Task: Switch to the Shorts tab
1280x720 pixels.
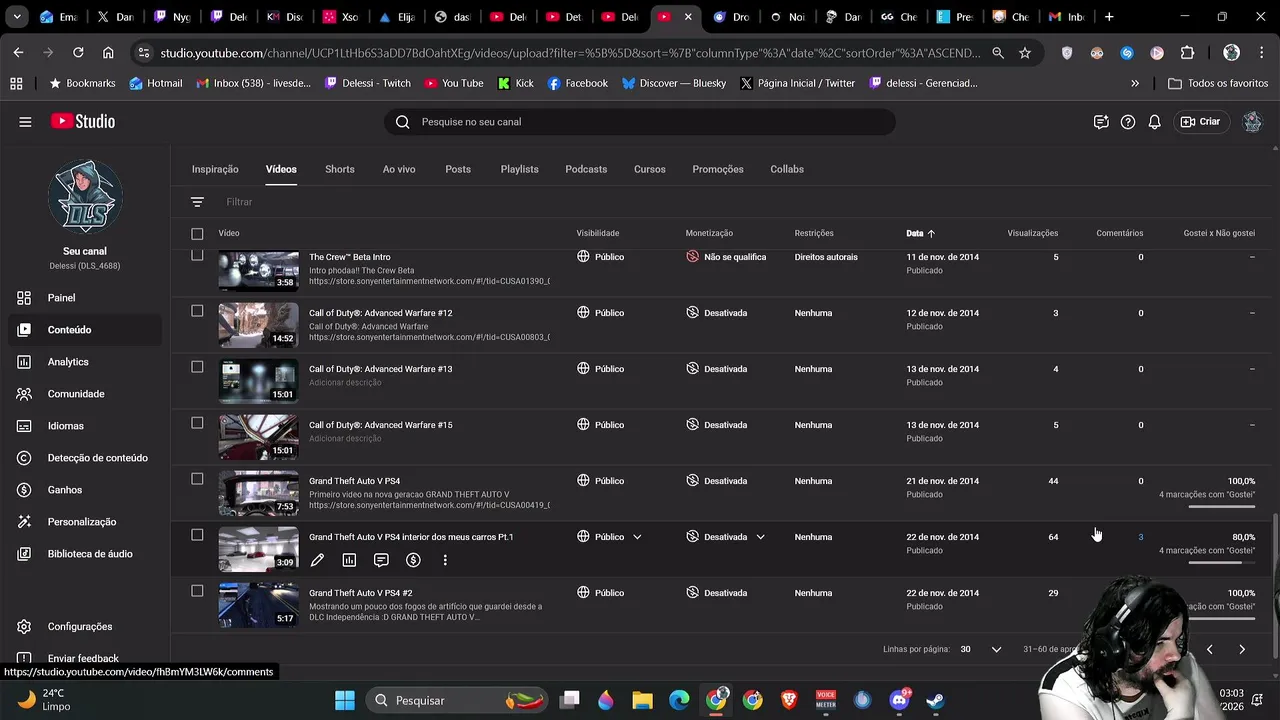Action: point(340,169)
